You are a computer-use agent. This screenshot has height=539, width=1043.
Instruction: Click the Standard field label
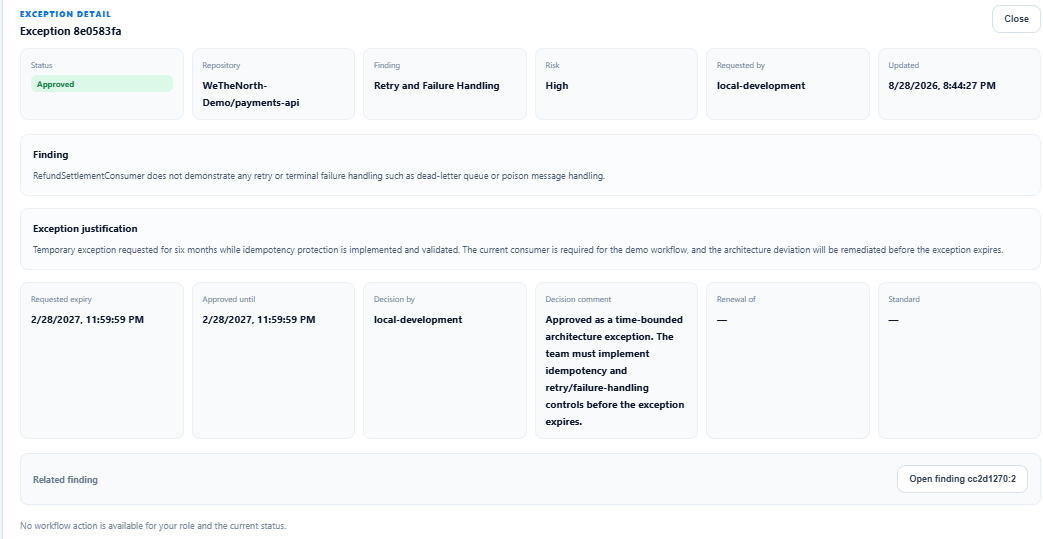click(904, 299)
